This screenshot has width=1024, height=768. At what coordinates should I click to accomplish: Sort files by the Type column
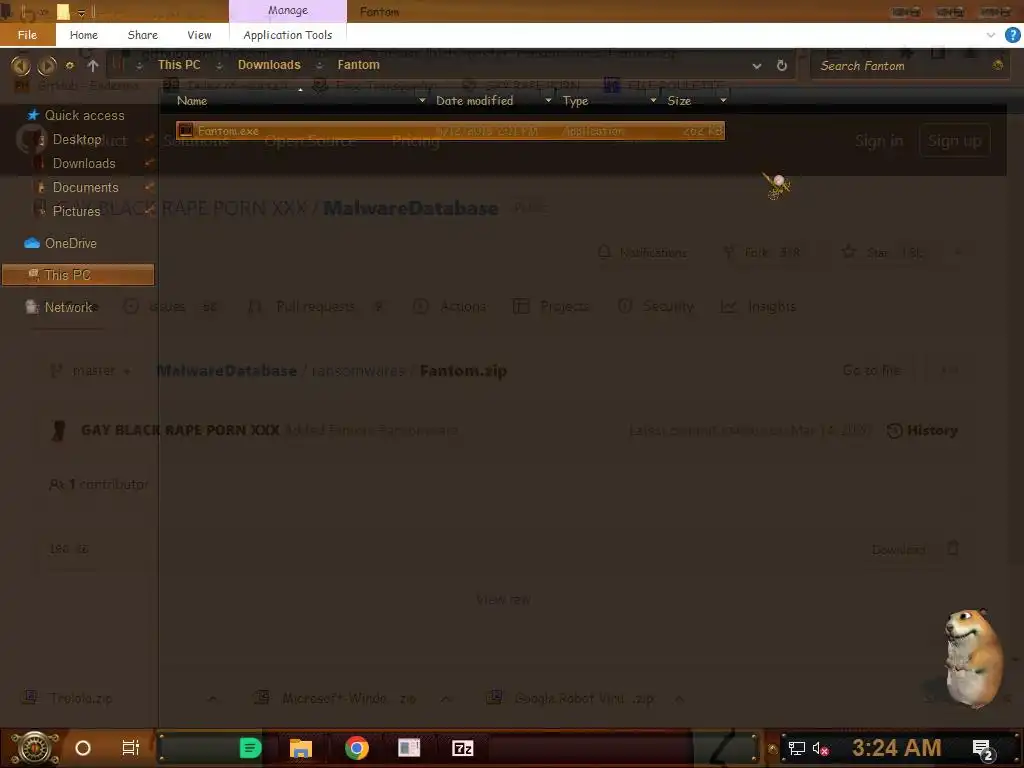575,101
